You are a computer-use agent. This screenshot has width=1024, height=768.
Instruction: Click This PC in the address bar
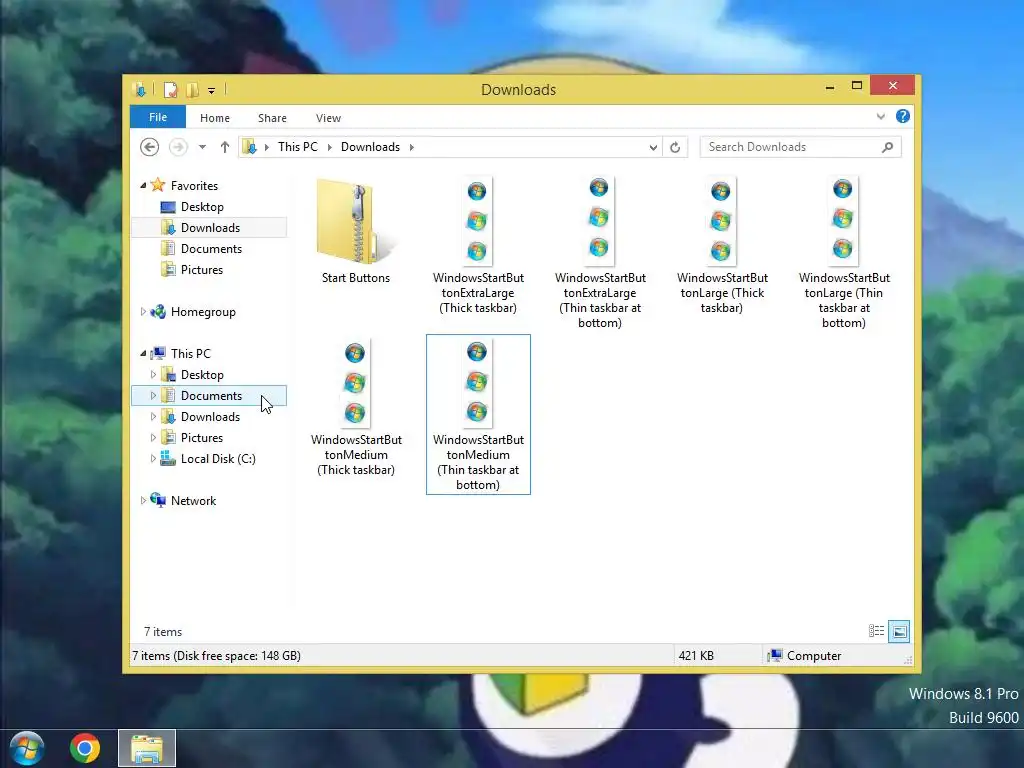pyautogui.click(x=298, y=147)
